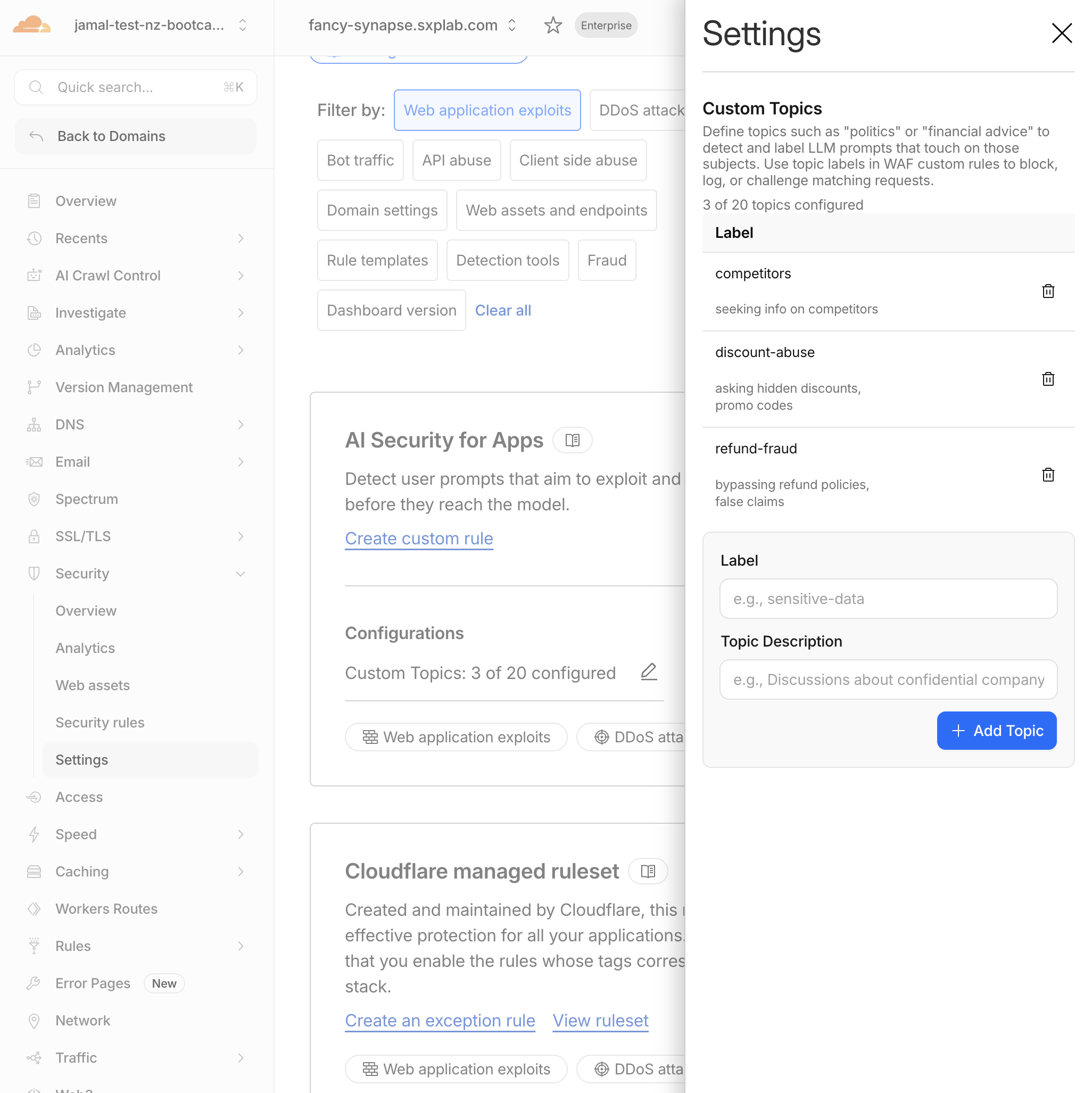Toggle the Bot traffic filter
This screenshot has height=1093, width=1092.
[x=360, y=160]
